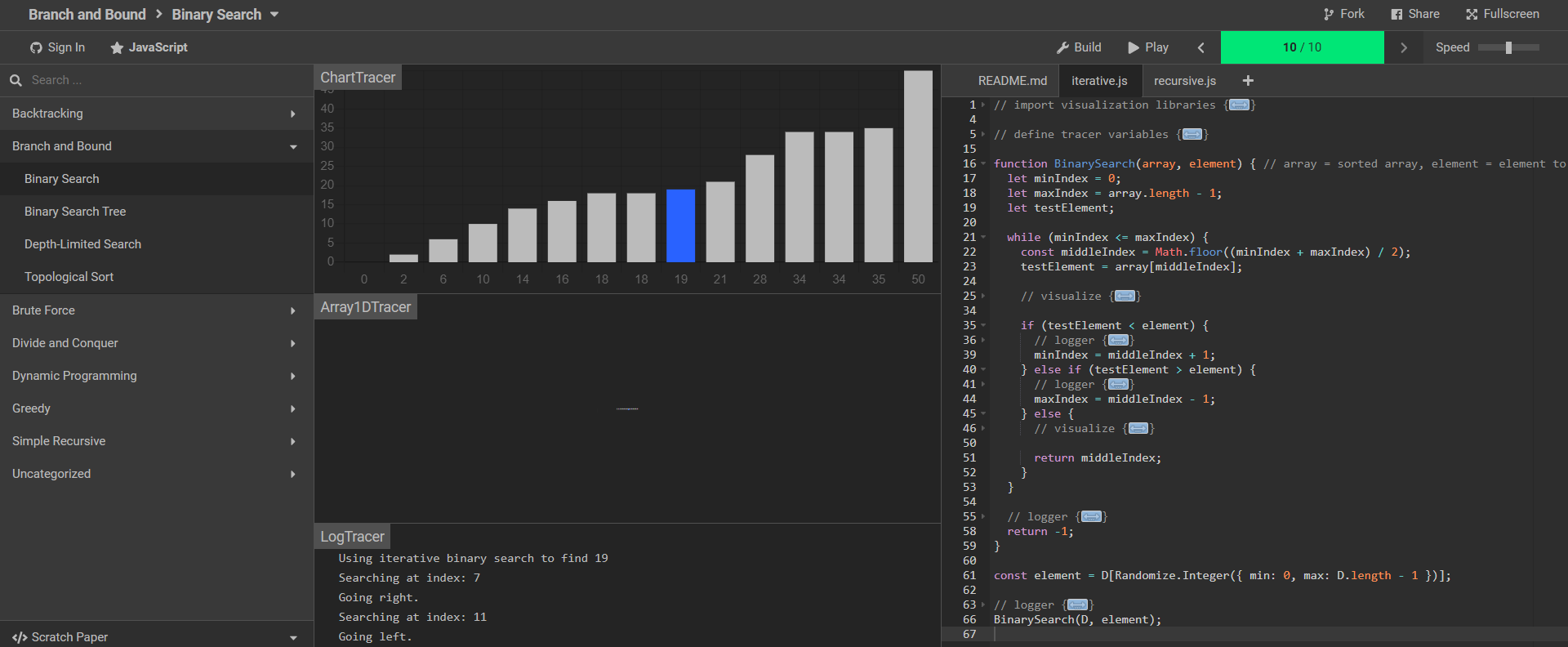Step back with the left chevron
The width and height of the screenshot is (1568, 647).
click(1200, 47)
